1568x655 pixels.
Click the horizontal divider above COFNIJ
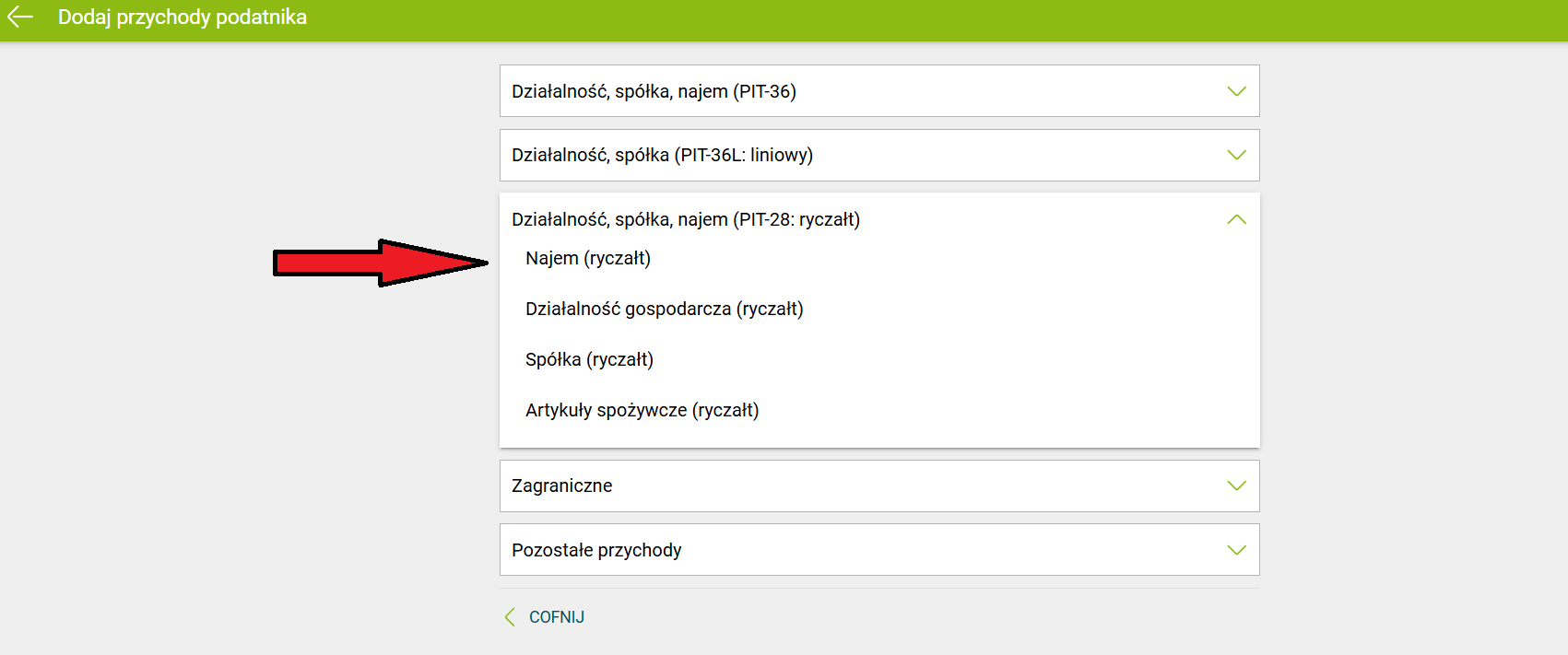(879, 589)
